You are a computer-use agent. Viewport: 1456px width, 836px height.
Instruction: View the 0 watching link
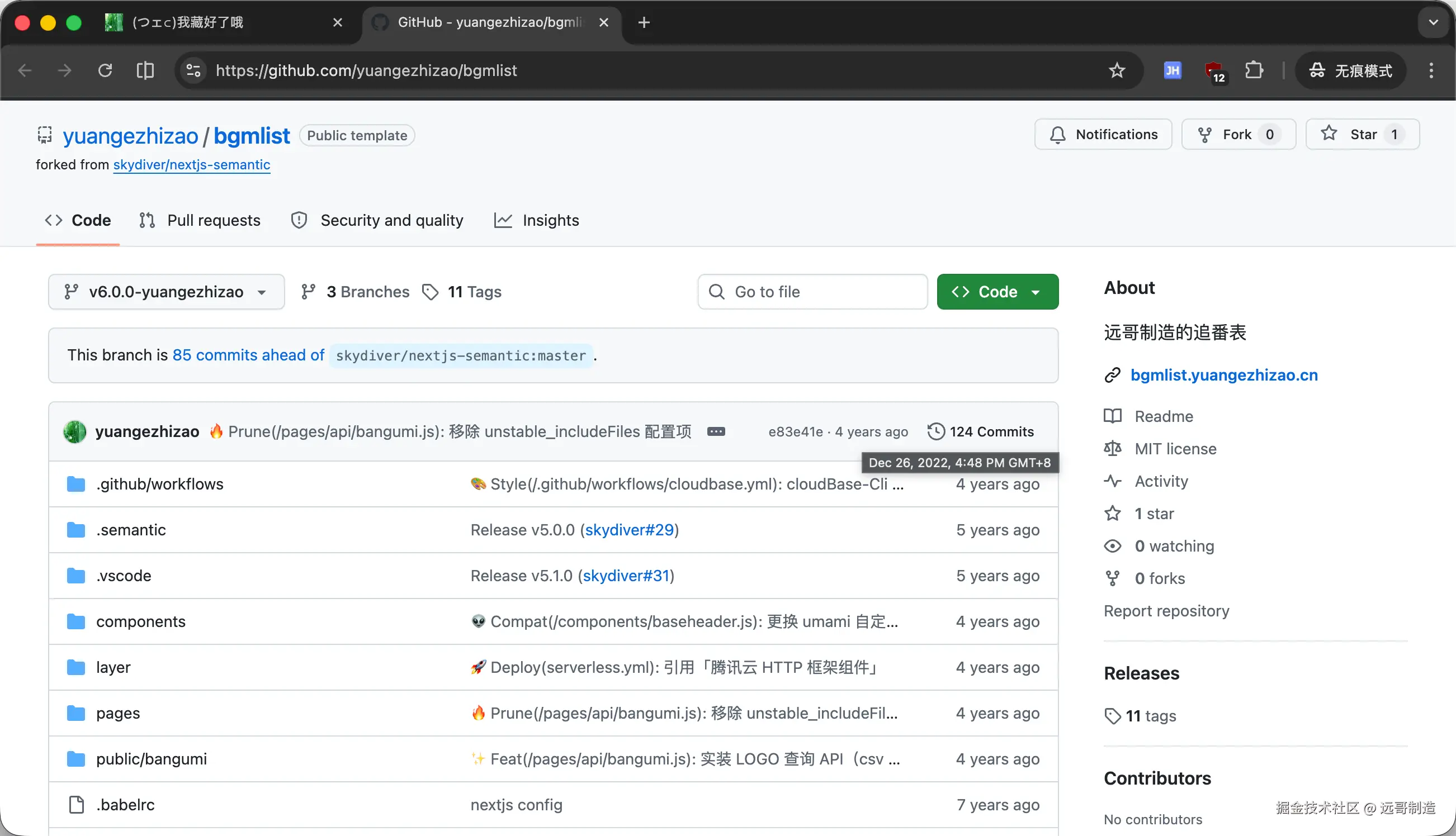[1174, 546]
